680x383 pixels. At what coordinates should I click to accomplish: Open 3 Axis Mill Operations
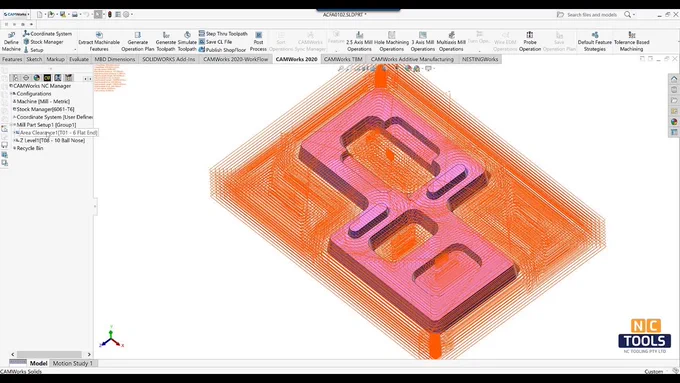click(x=422, y=42)
